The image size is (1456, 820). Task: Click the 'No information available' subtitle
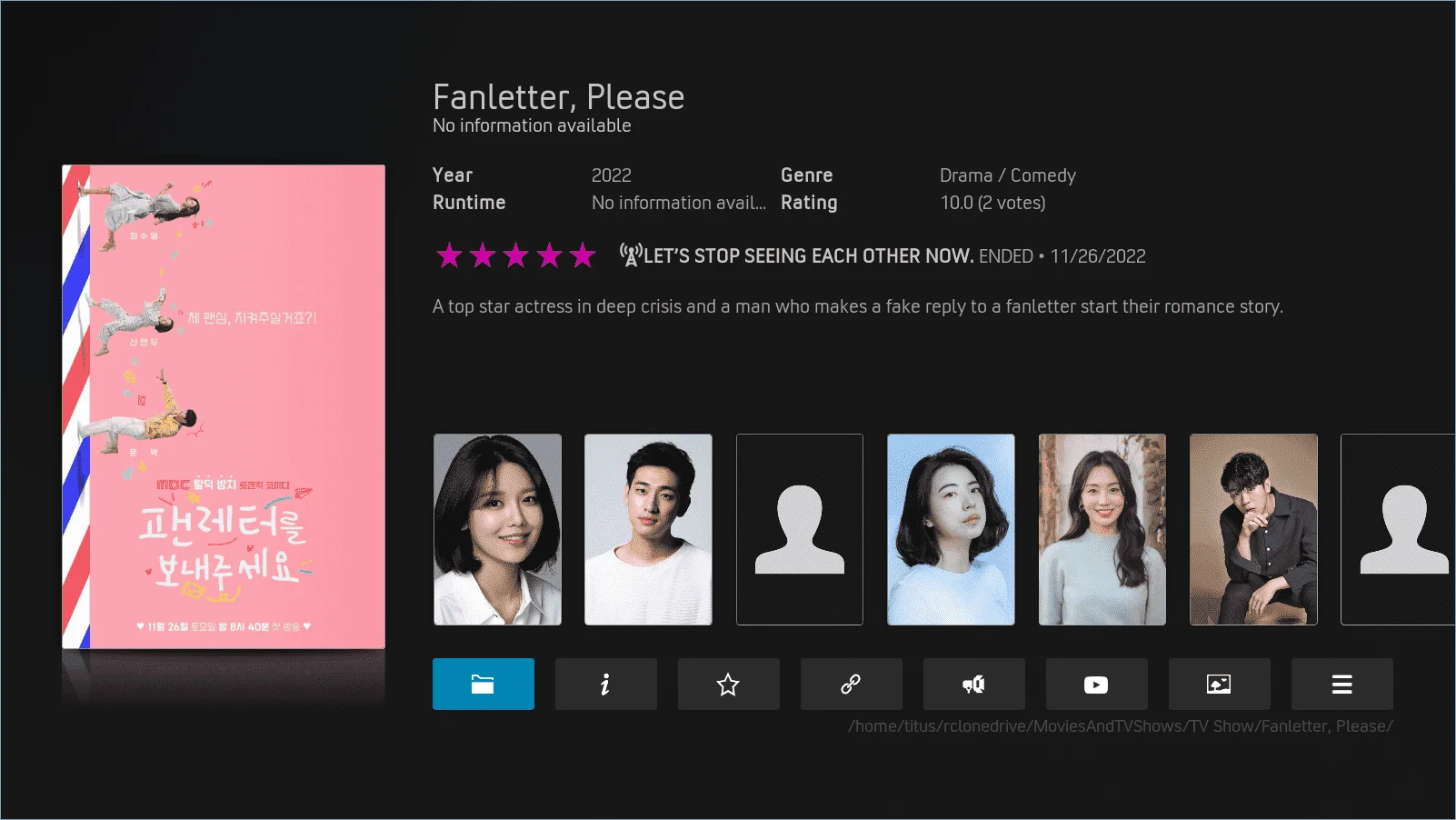[532, 125]
